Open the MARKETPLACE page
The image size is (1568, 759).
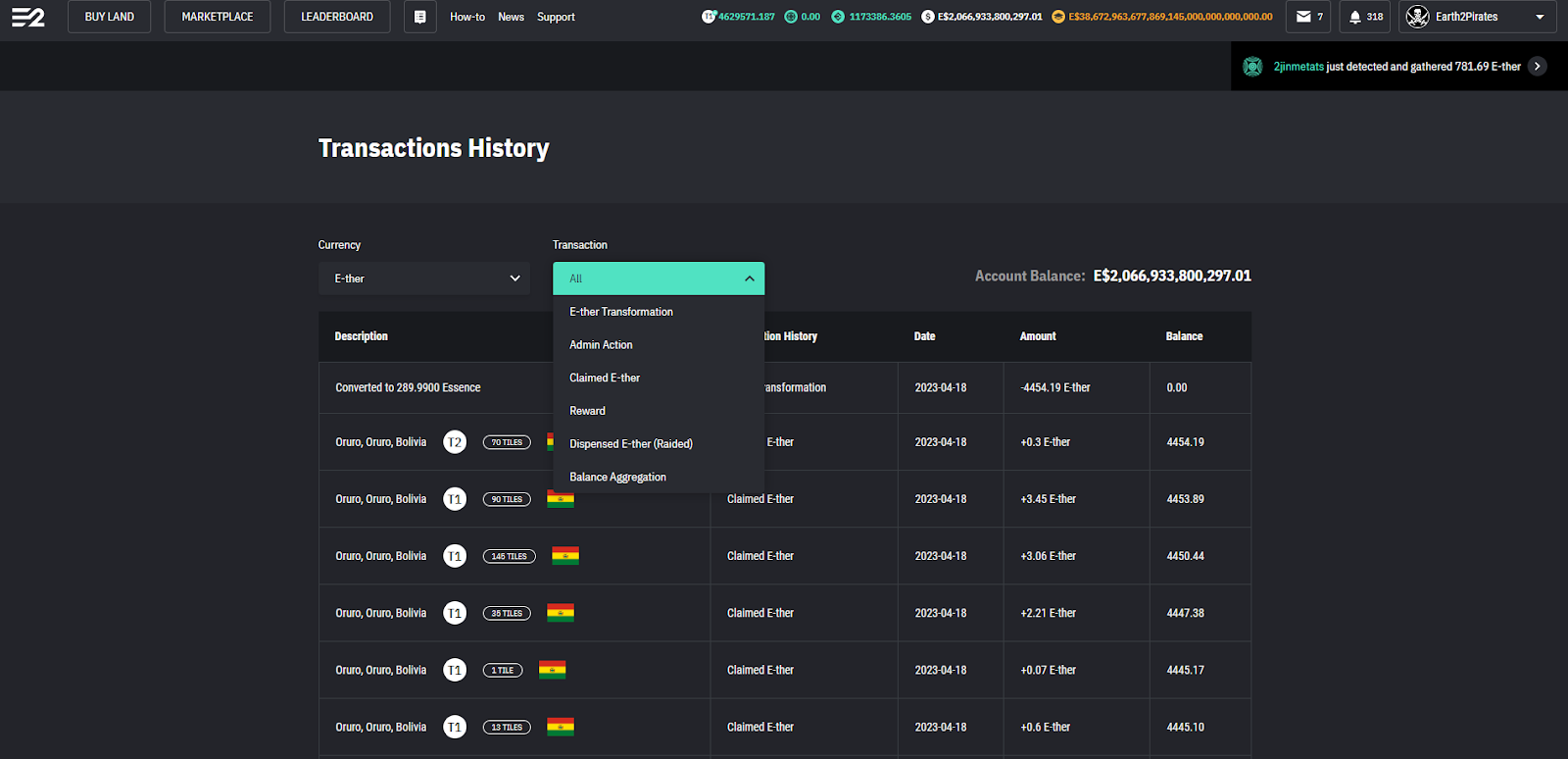217,17
